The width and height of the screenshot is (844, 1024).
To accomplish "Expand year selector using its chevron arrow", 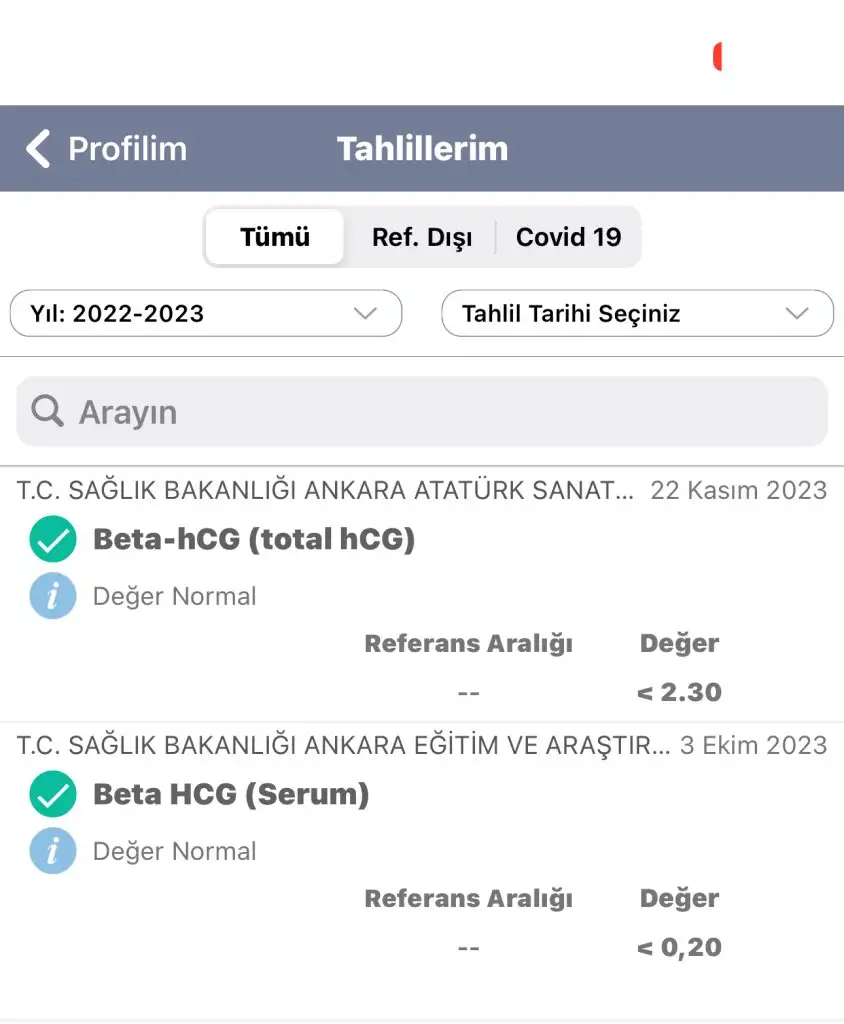I will [366, 313].
